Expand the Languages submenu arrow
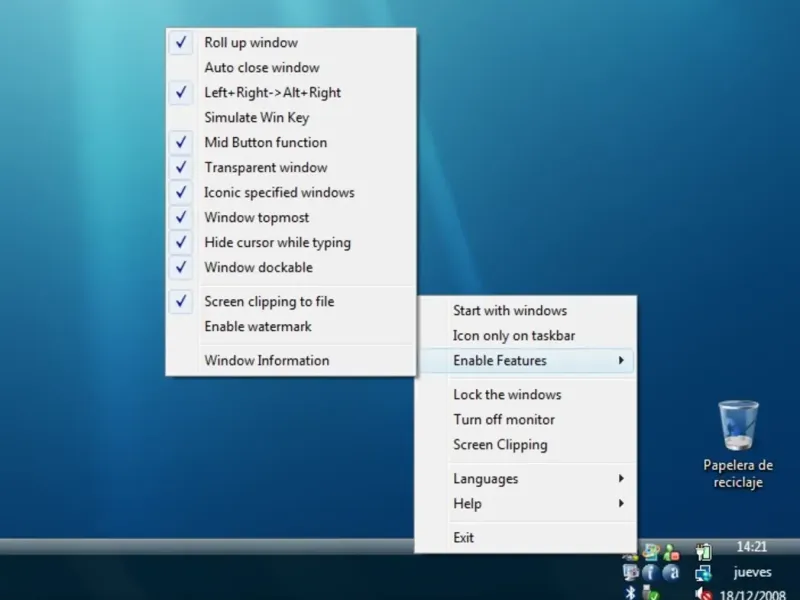Viewport: 800px width, 600px height. click(621, 479)
